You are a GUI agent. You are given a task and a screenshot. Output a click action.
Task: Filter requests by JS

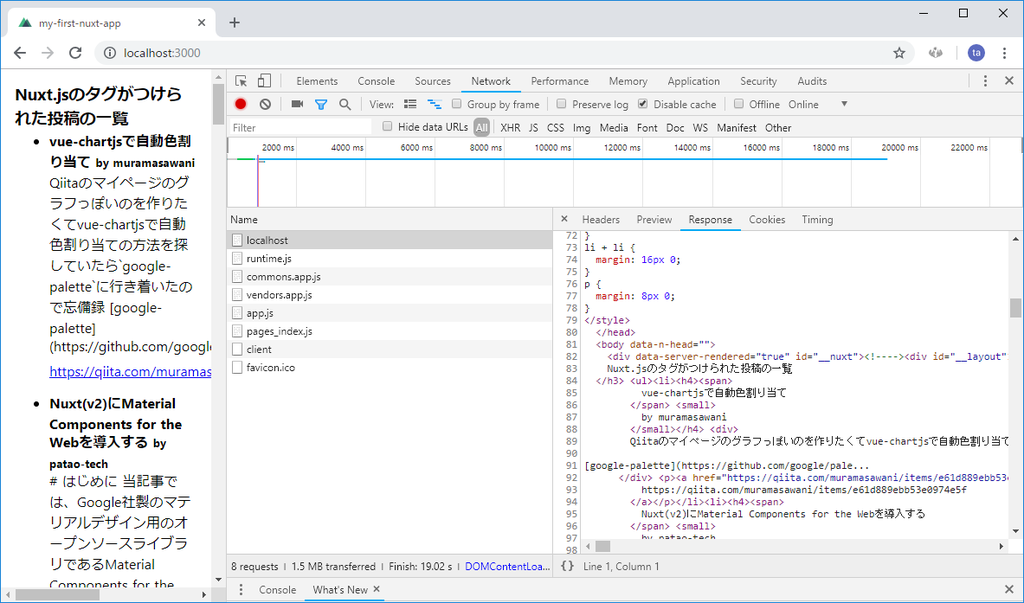click(534, 127)
